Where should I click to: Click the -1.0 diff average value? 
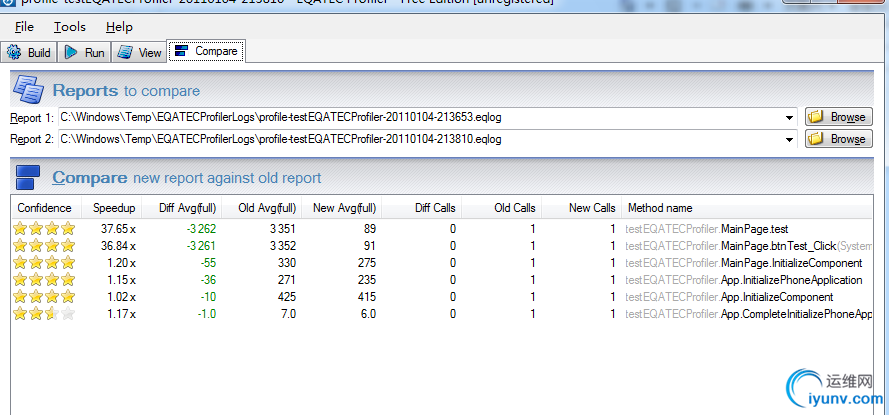[x=206, y=314]
